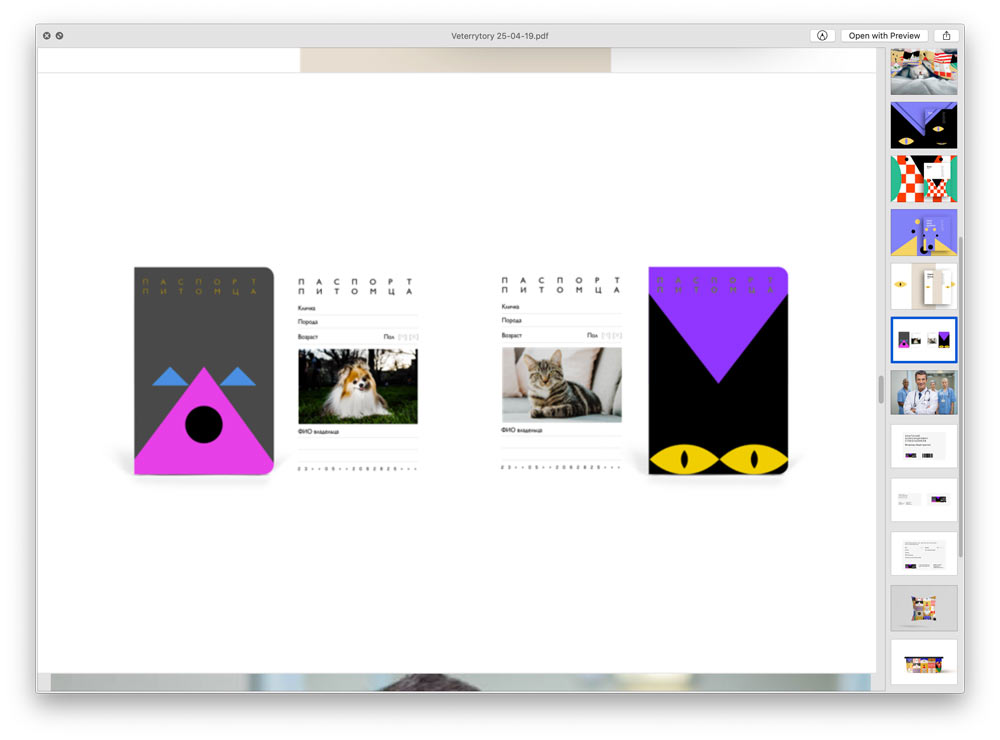The image size is (1000, 740).
Task: Open the purple V-shape cat eyes thumbnail
Action: pyautogui.click(x=923, y=125)
